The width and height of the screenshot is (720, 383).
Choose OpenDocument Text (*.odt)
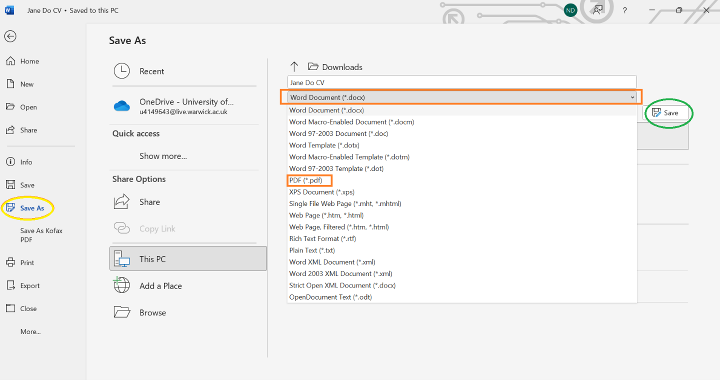click(x=331, y=297)
